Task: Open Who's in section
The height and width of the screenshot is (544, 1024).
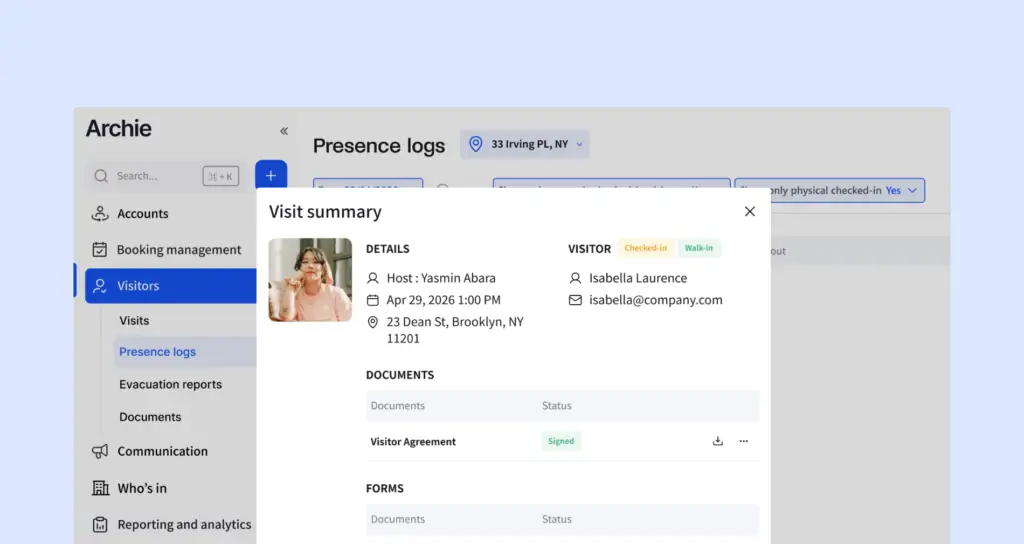Action: pos(142,488)
